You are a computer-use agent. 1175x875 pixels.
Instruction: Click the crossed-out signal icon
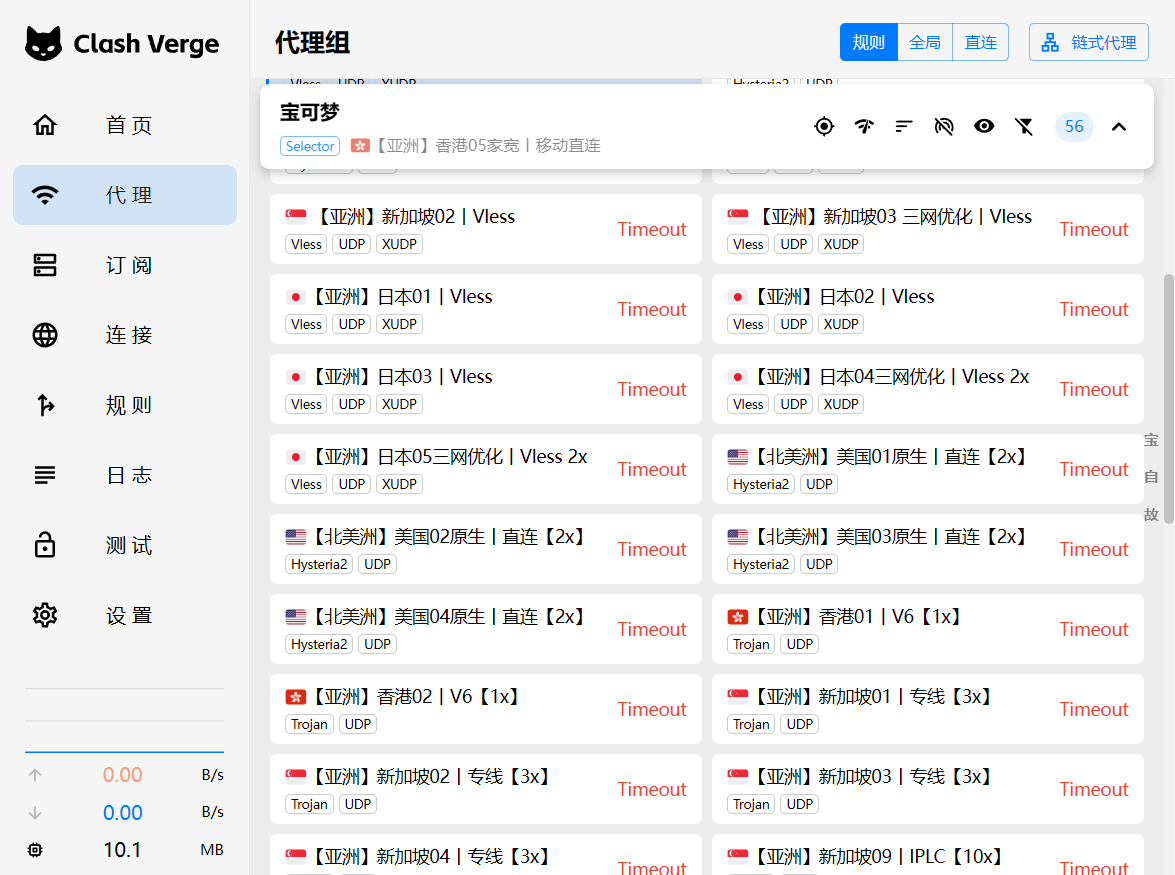point(944,127)
